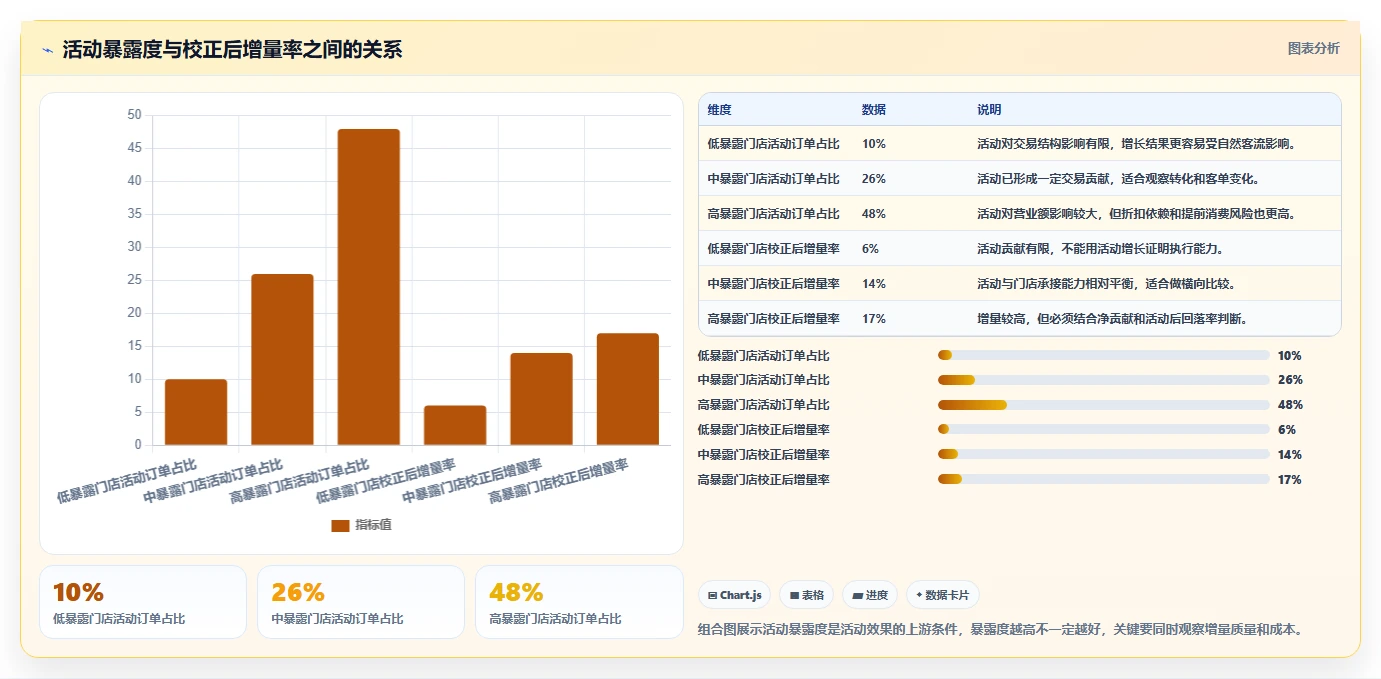
Task: Click the summary text starting 组合图展示活动暴露度
Action: pos(1001,629)
